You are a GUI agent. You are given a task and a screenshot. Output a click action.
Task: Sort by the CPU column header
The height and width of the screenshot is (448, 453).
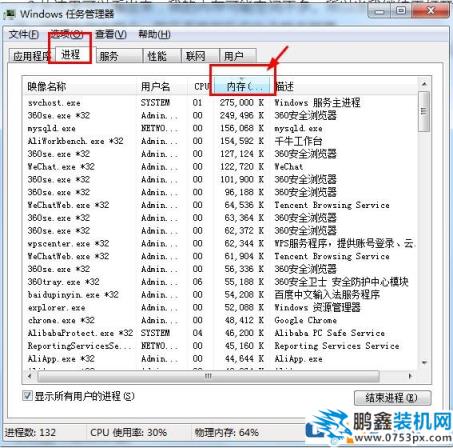click(201, 87)
